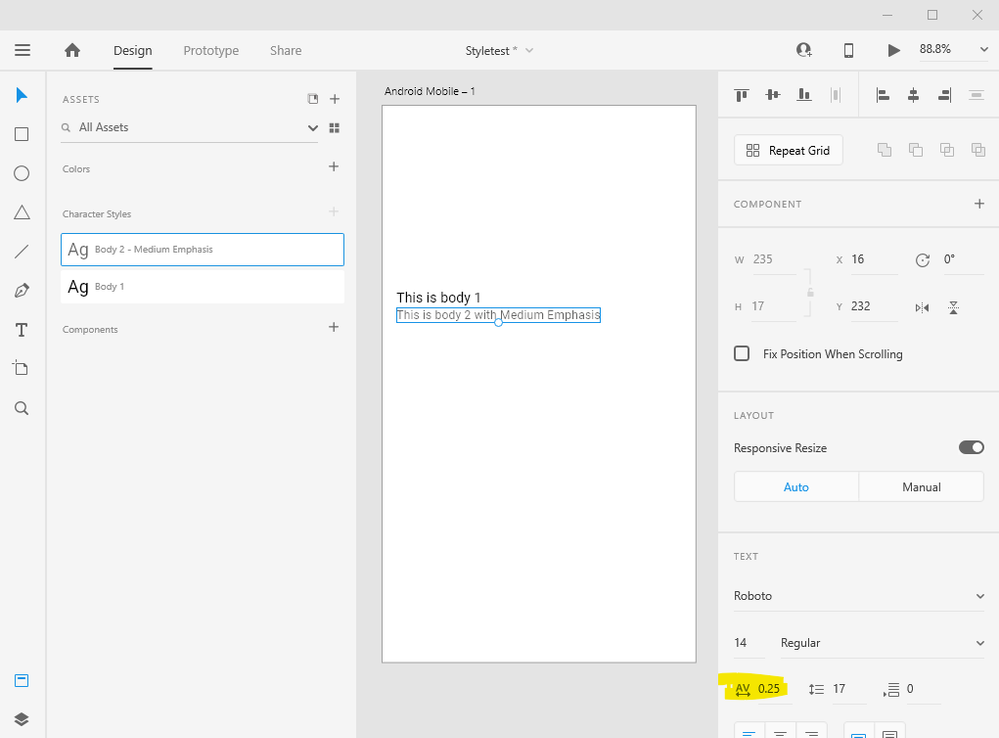Screen dimensions: 999x738
Task: Click the Repeat Grid button
Action: [x=788, y=150]
